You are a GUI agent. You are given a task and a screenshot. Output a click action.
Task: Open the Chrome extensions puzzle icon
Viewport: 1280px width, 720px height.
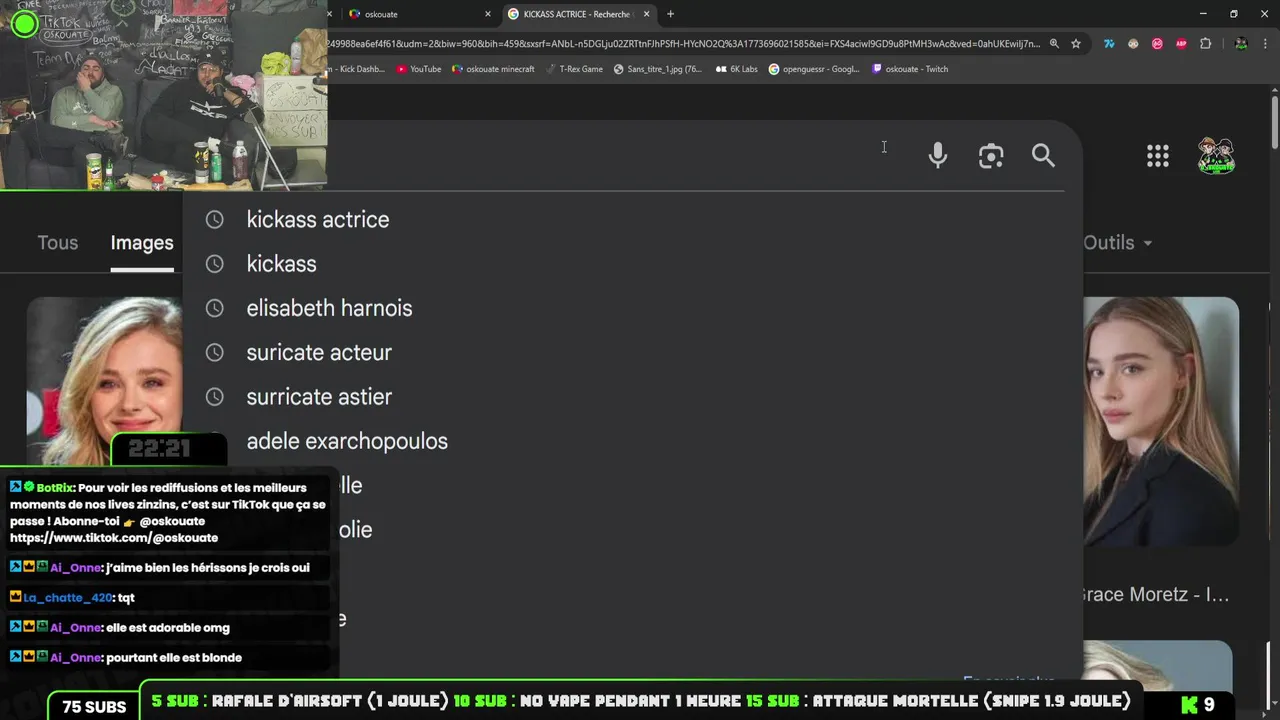(x=1205, y=44)
